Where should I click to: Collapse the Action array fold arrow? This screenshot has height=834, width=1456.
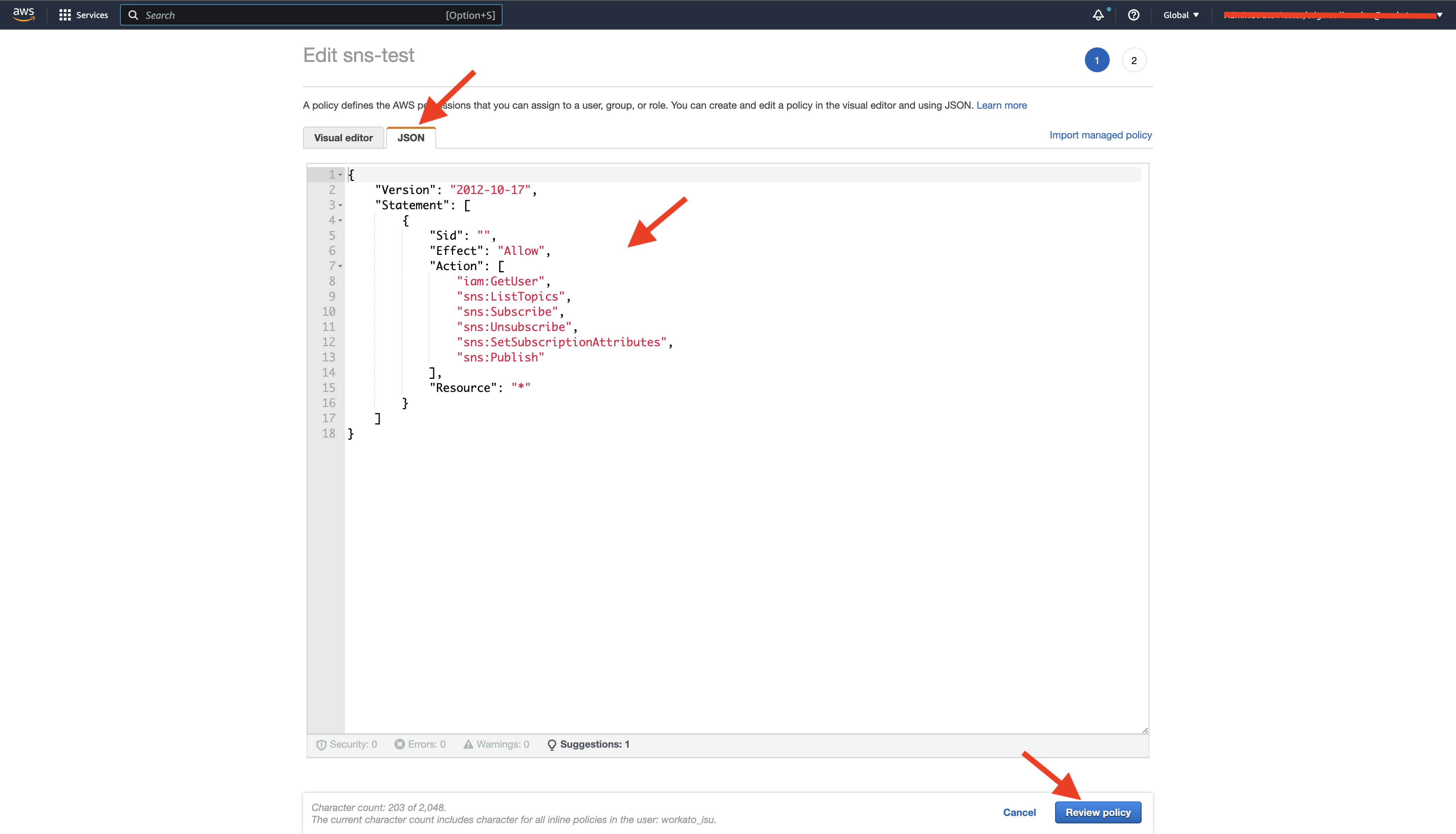[340, 266]
